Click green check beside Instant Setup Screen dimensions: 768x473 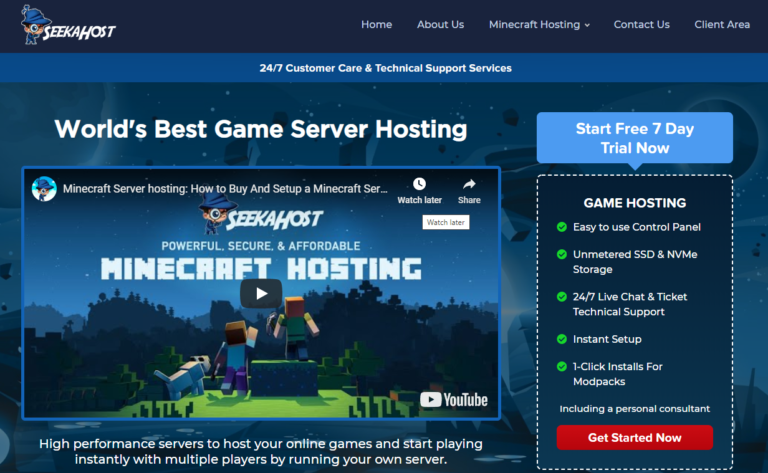coord(561,339)
